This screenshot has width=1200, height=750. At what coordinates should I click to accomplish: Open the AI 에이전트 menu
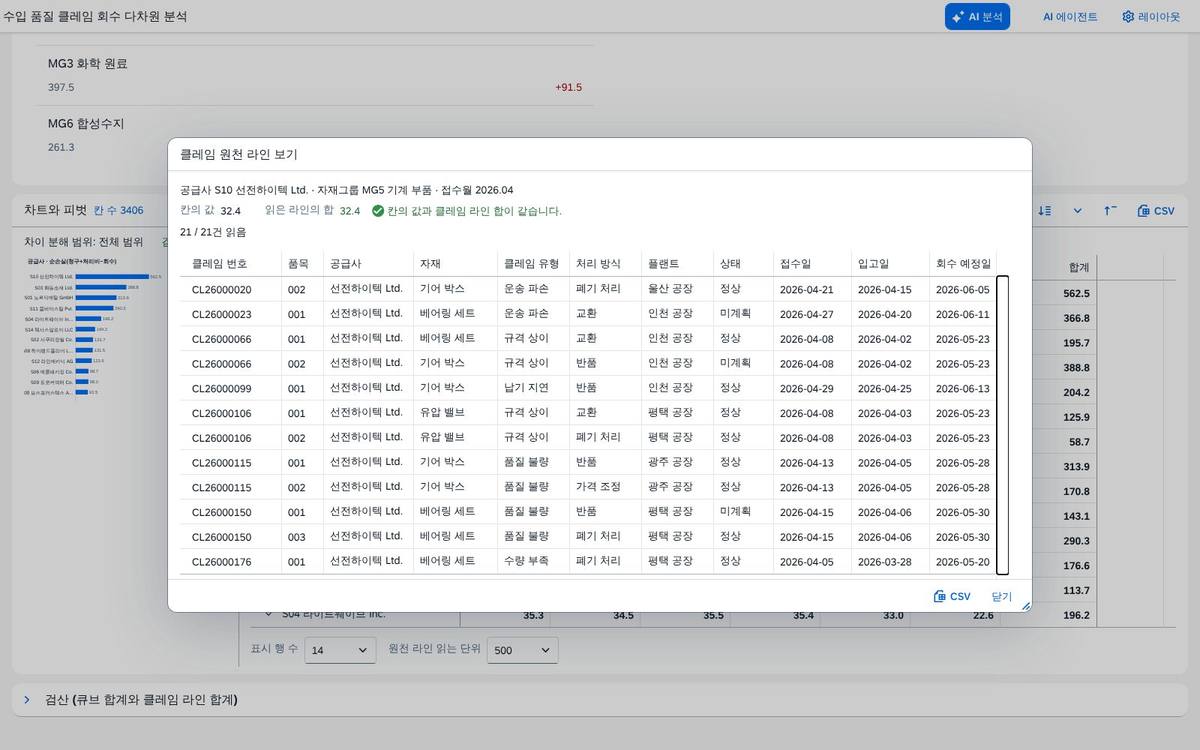click(x=1070, y=17)
